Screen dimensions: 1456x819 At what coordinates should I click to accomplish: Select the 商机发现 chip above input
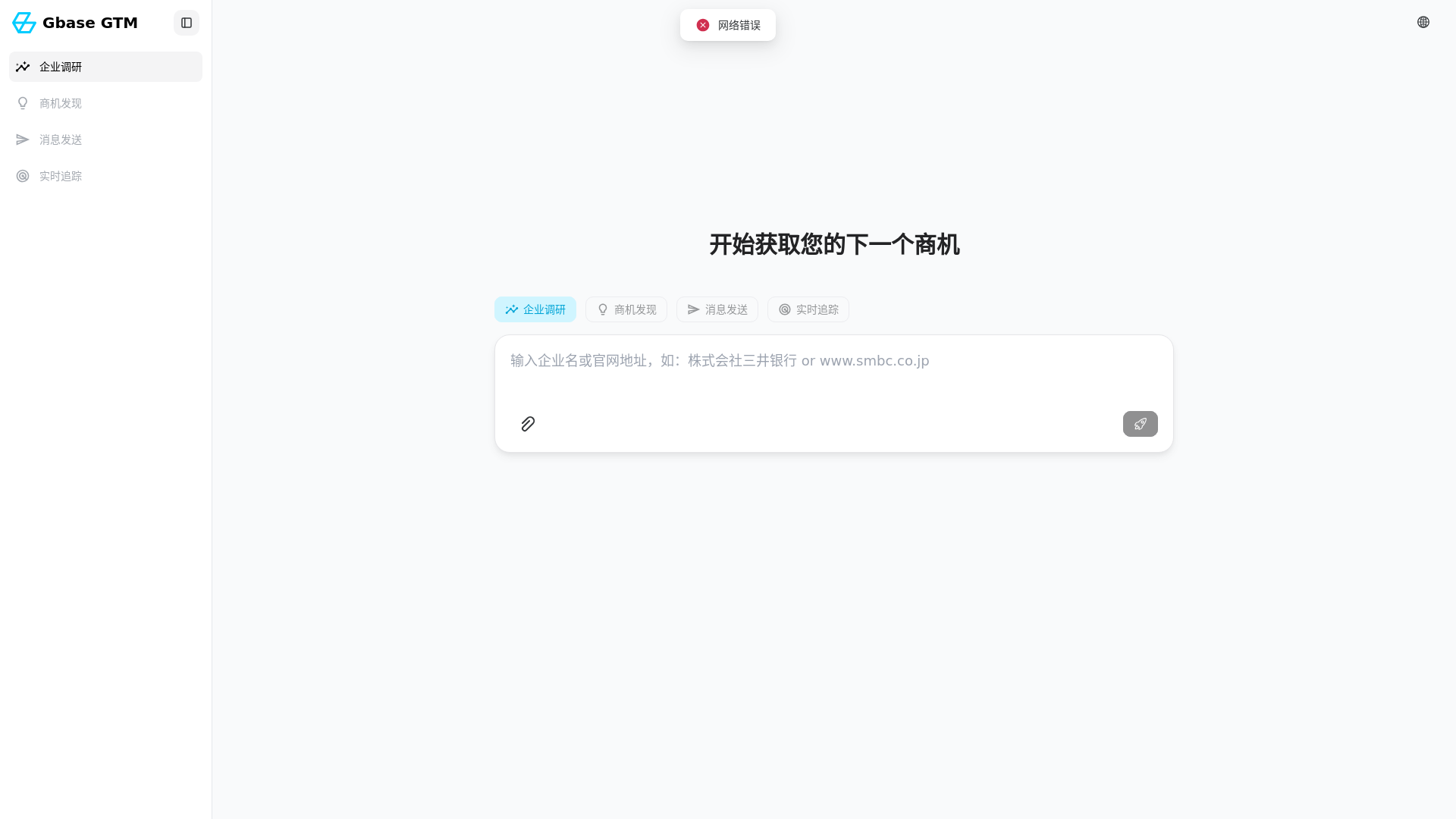click(626, 309)
